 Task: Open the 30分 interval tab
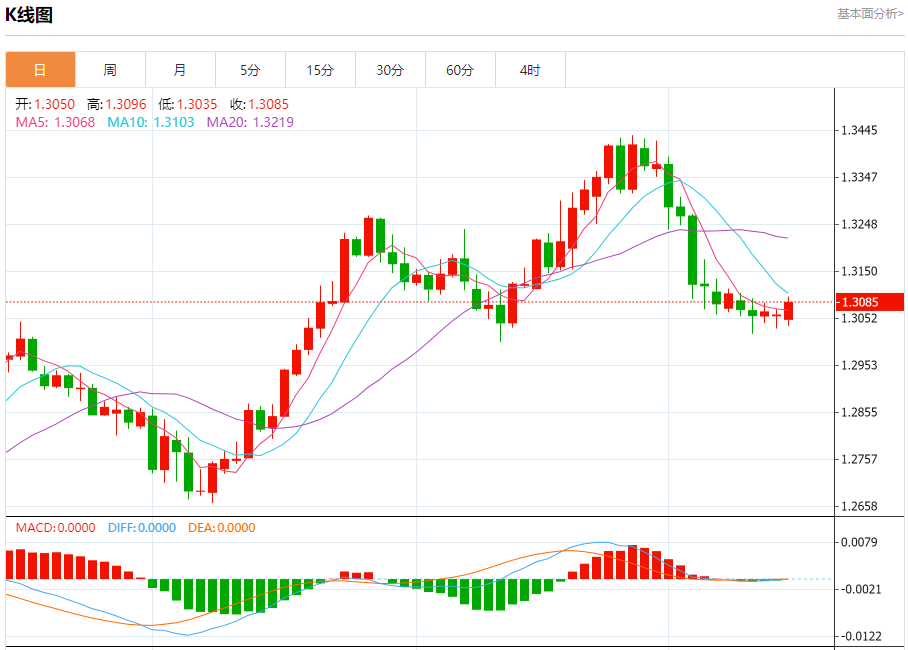390,70
